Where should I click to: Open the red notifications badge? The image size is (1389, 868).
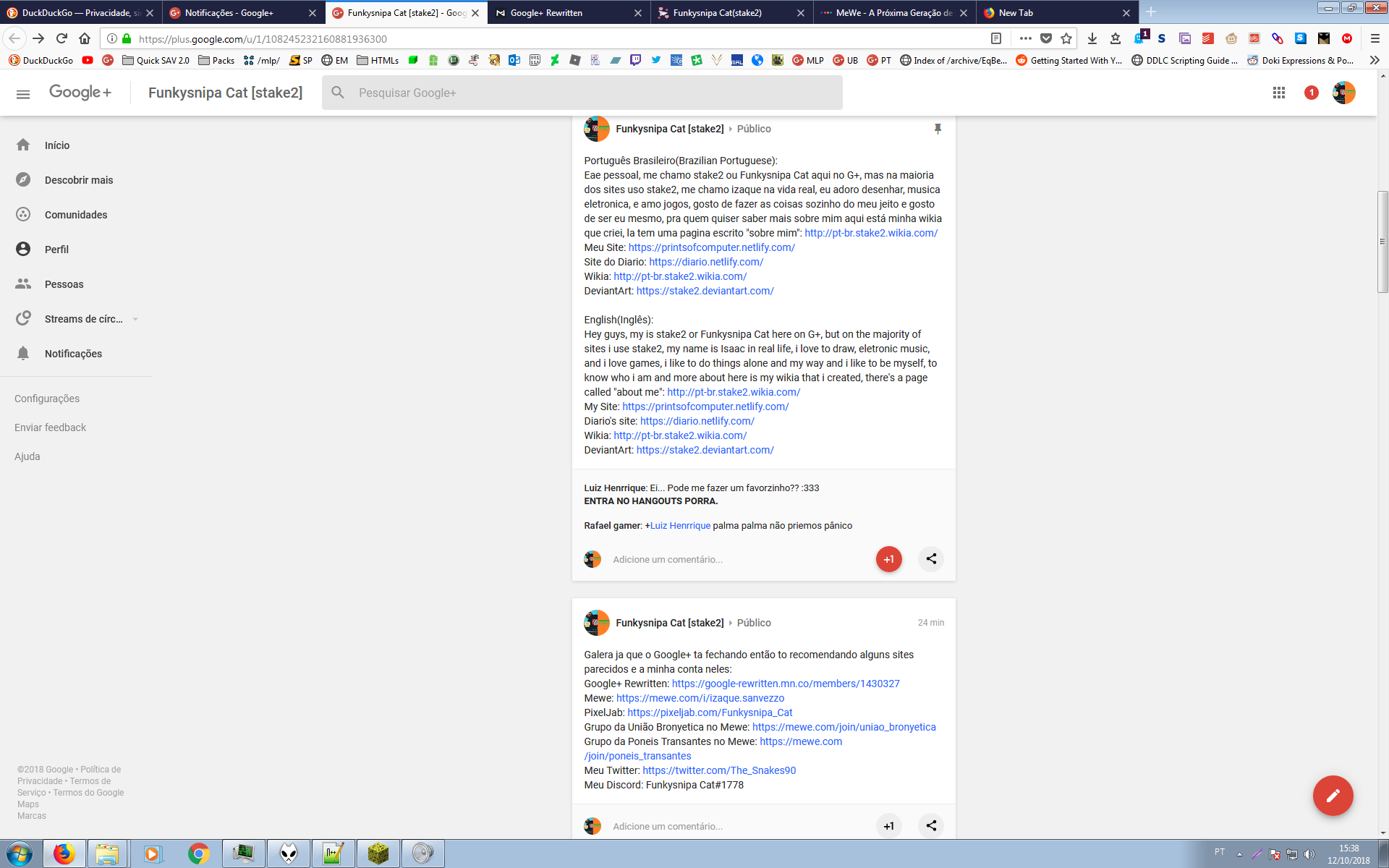pos(1311,93)
